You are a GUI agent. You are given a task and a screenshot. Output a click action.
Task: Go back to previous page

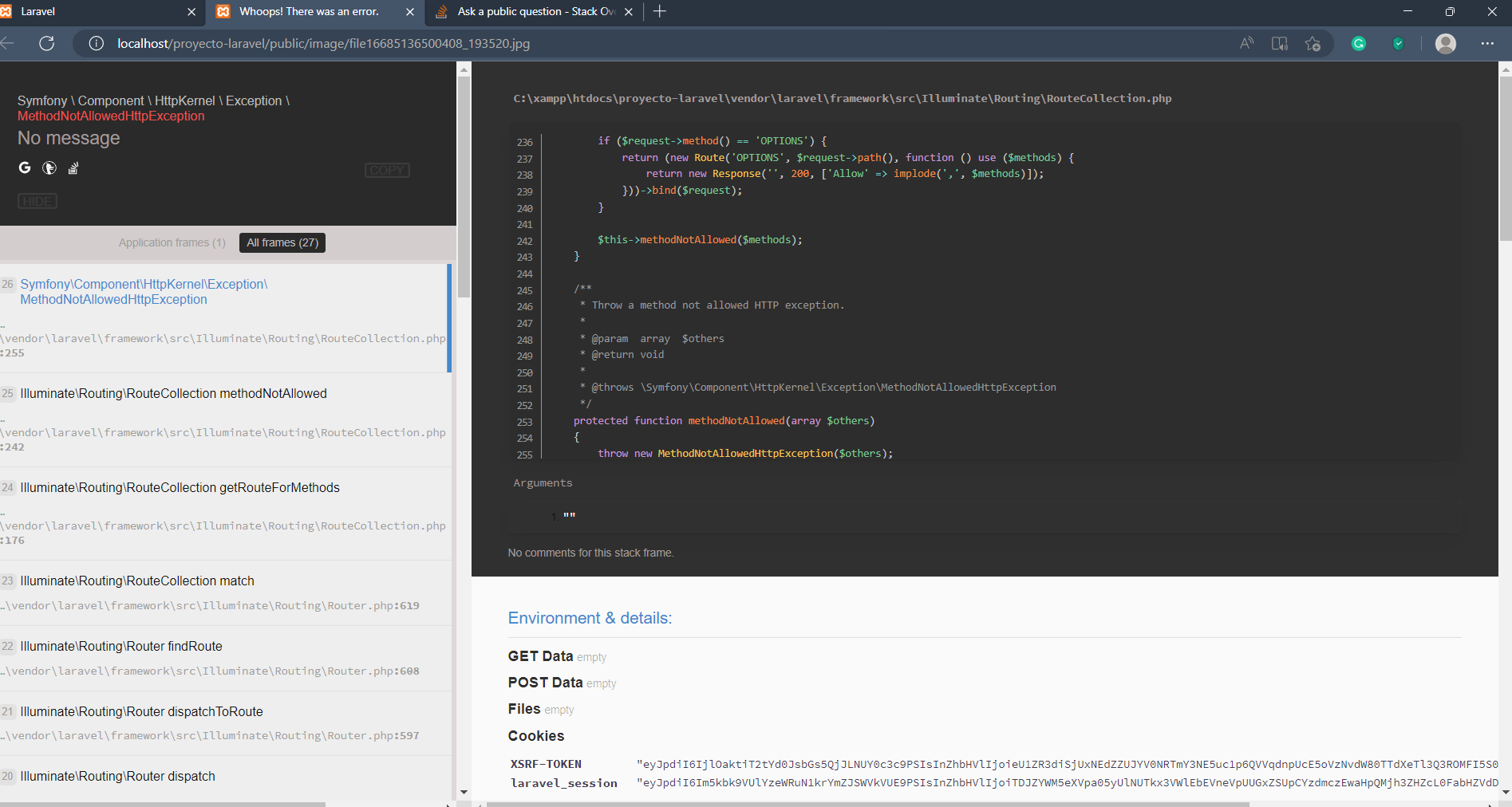tap(8, 43)
